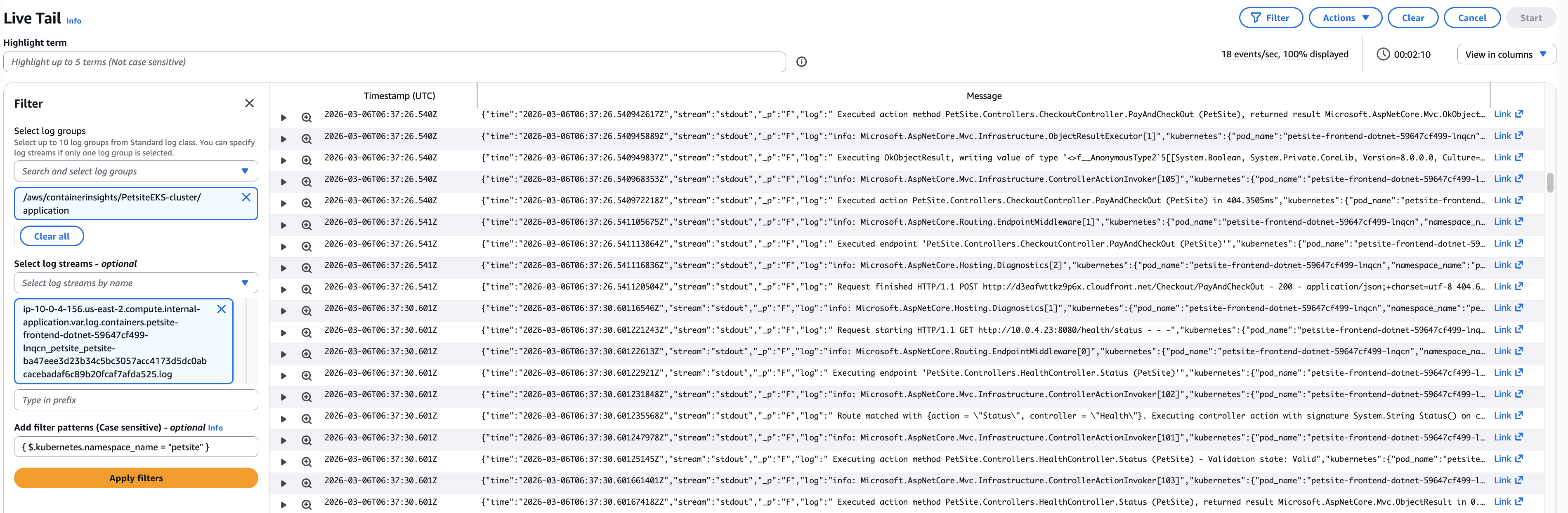Zoom into ControllerActionInvoker[105] log row

pos(306,182)
